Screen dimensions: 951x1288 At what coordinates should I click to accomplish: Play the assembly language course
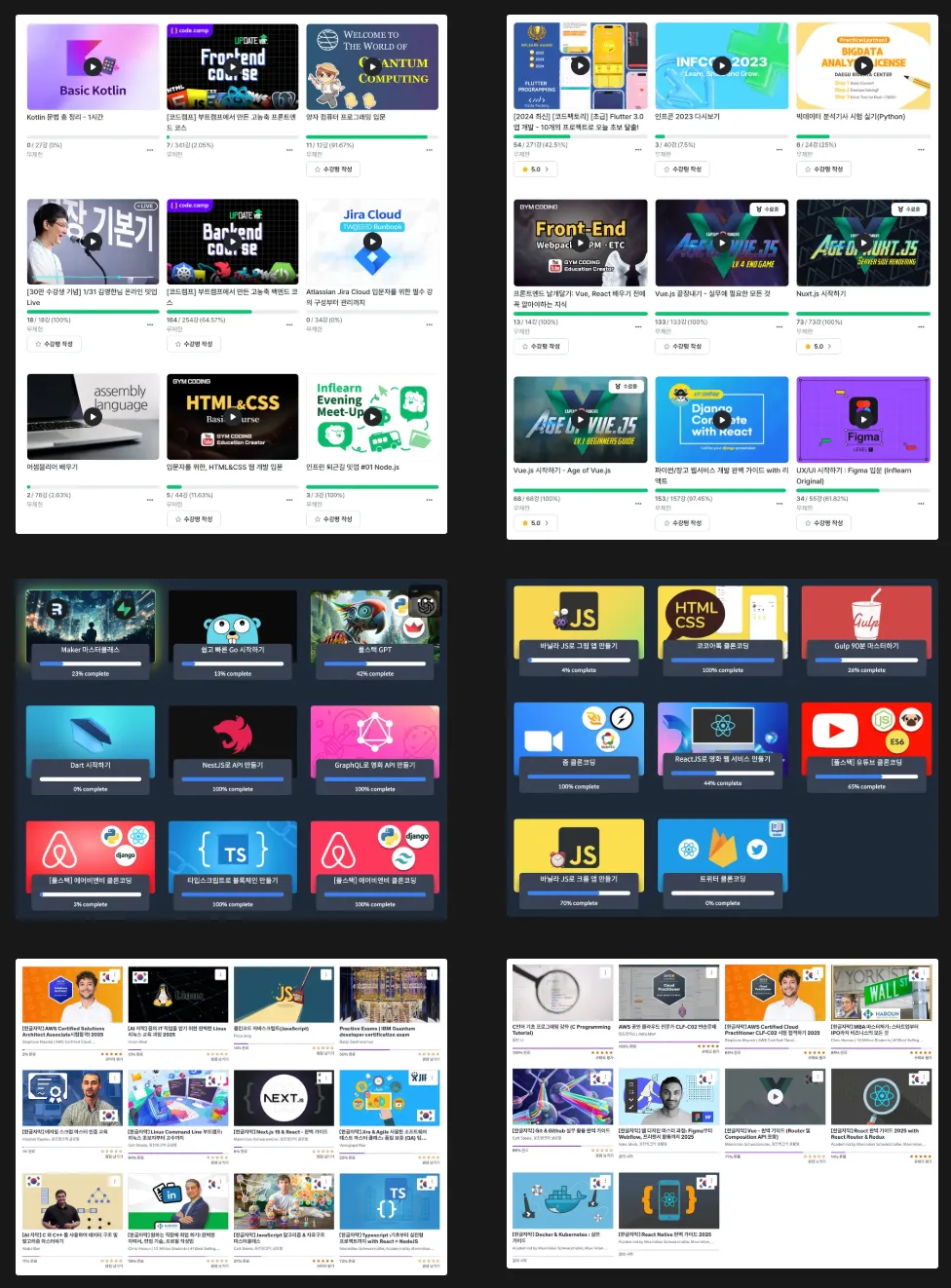tap(93, 416)
